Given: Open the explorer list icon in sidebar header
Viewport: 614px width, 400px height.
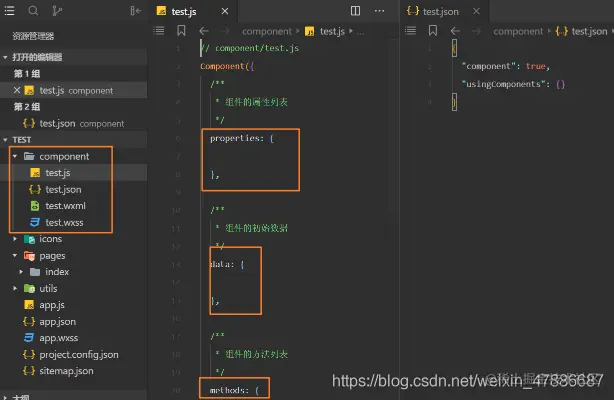Looking at the screenshot, I should (x=9, y=11).
